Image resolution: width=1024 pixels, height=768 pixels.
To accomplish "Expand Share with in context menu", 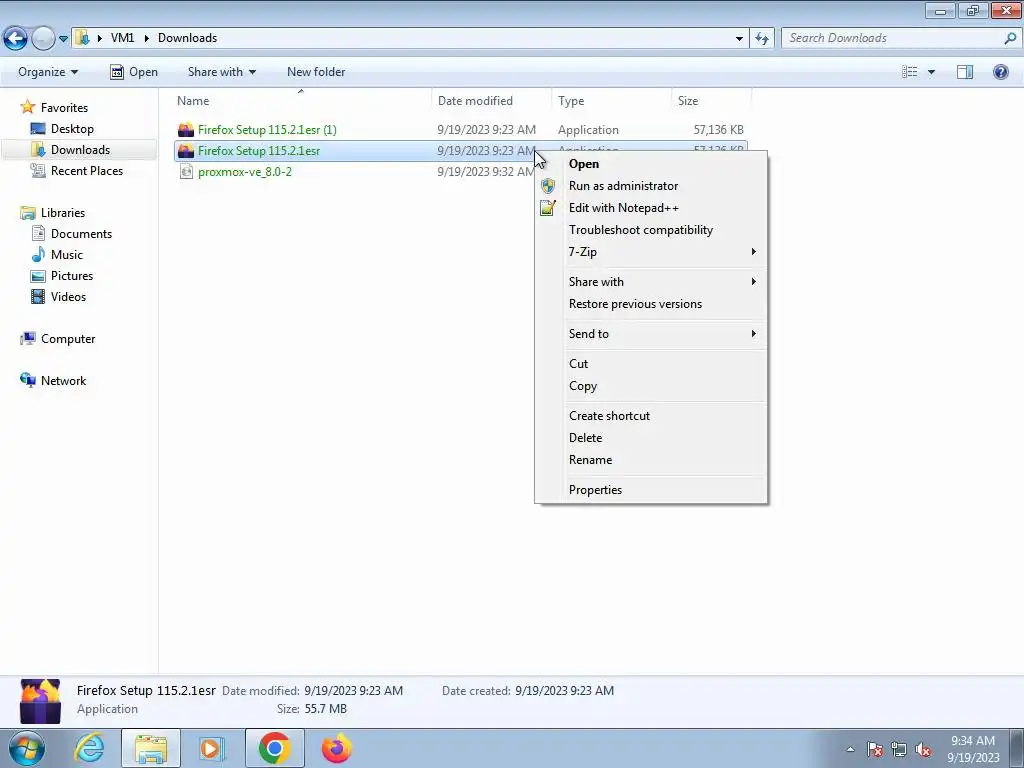I will pos(651,281).
